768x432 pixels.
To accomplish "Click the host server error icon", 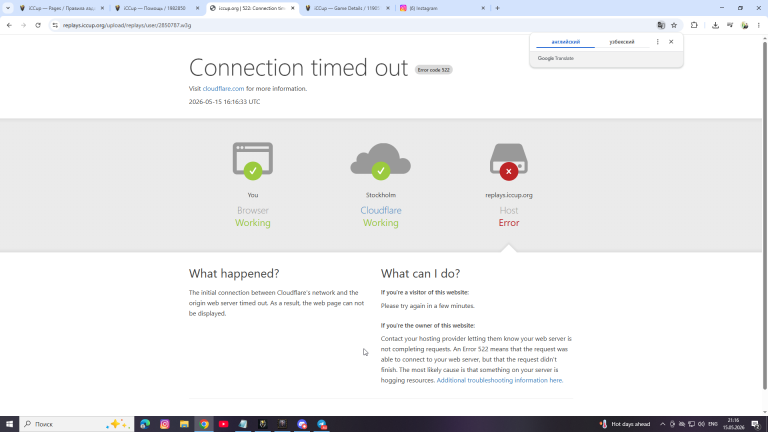I will tap(508, 161).
